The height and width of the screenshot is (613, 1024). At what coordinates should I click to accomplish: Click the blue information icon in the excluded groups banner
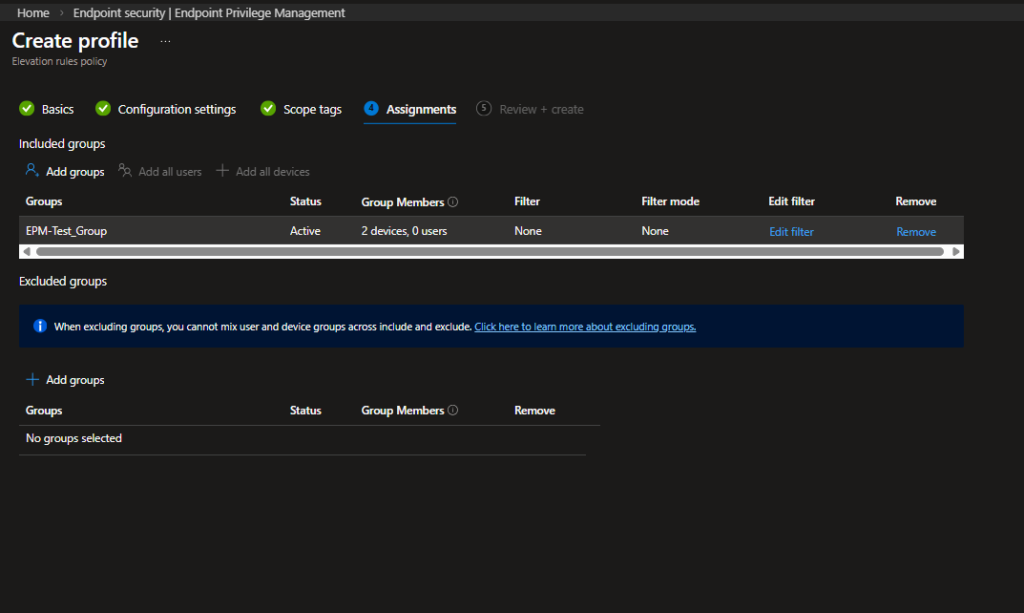(x=40, y=326)
